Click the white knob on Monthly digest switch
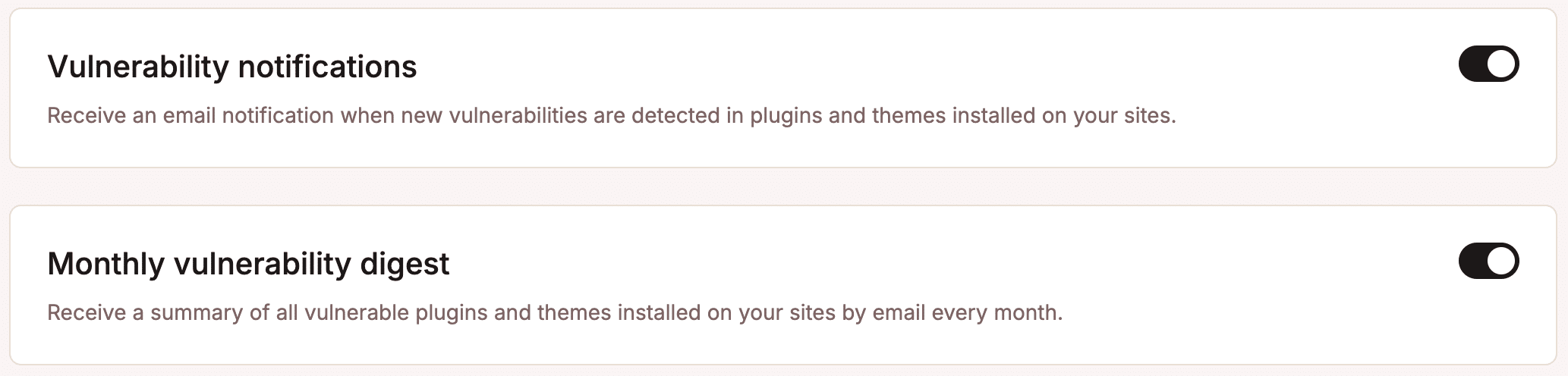Image resolution: width=1568 pixels, height=376 pixels. pos(1501,262)
